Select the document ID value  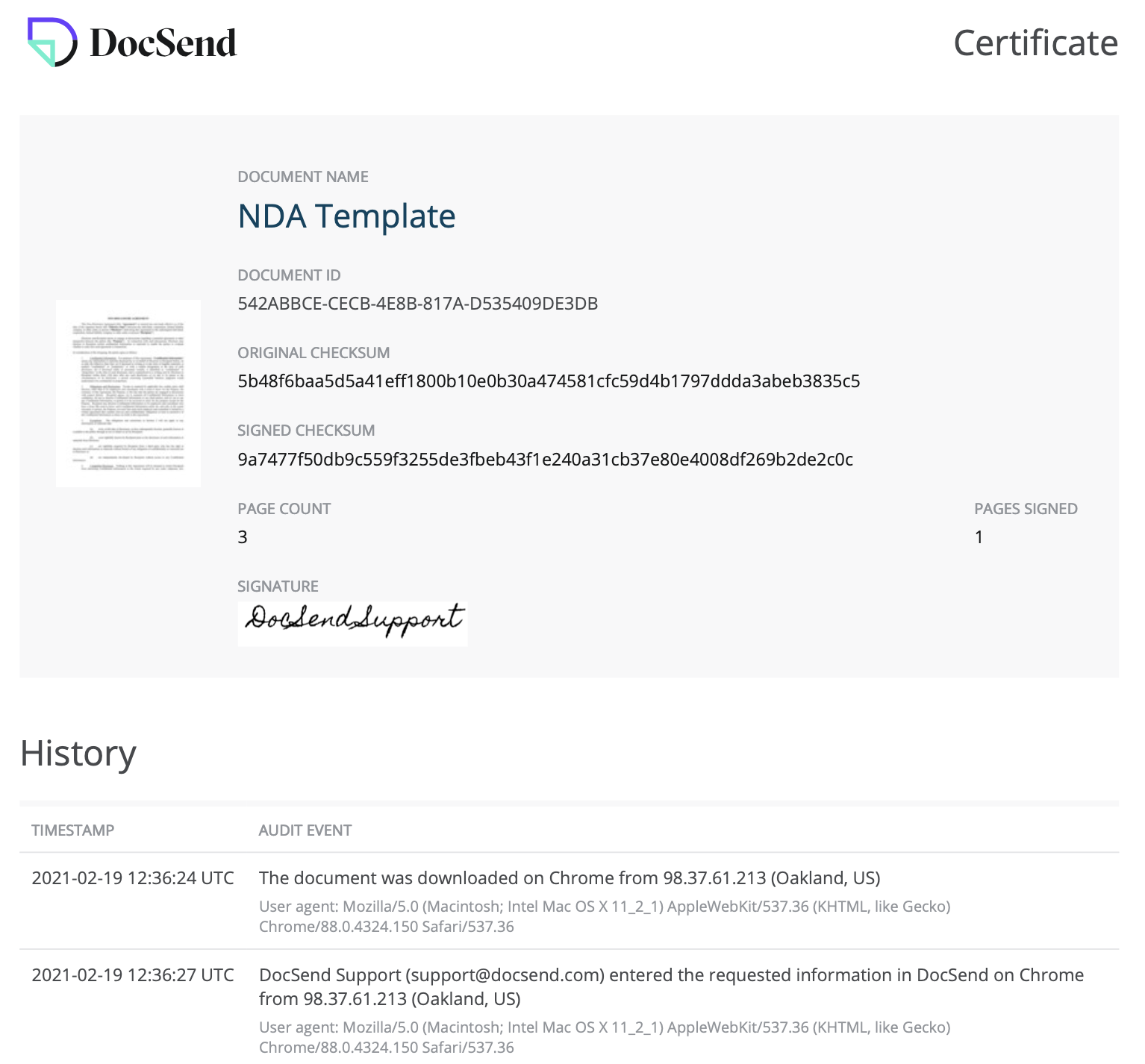pos(417,304)
